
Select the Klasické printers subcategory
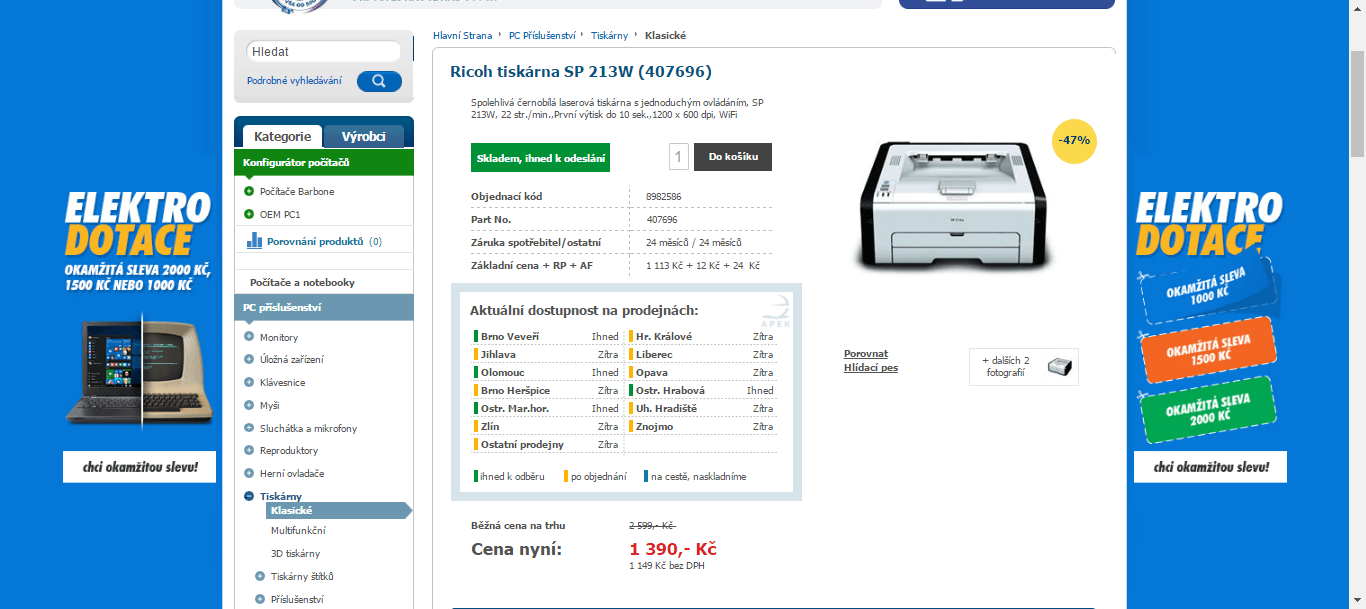(x=338, y=511)
